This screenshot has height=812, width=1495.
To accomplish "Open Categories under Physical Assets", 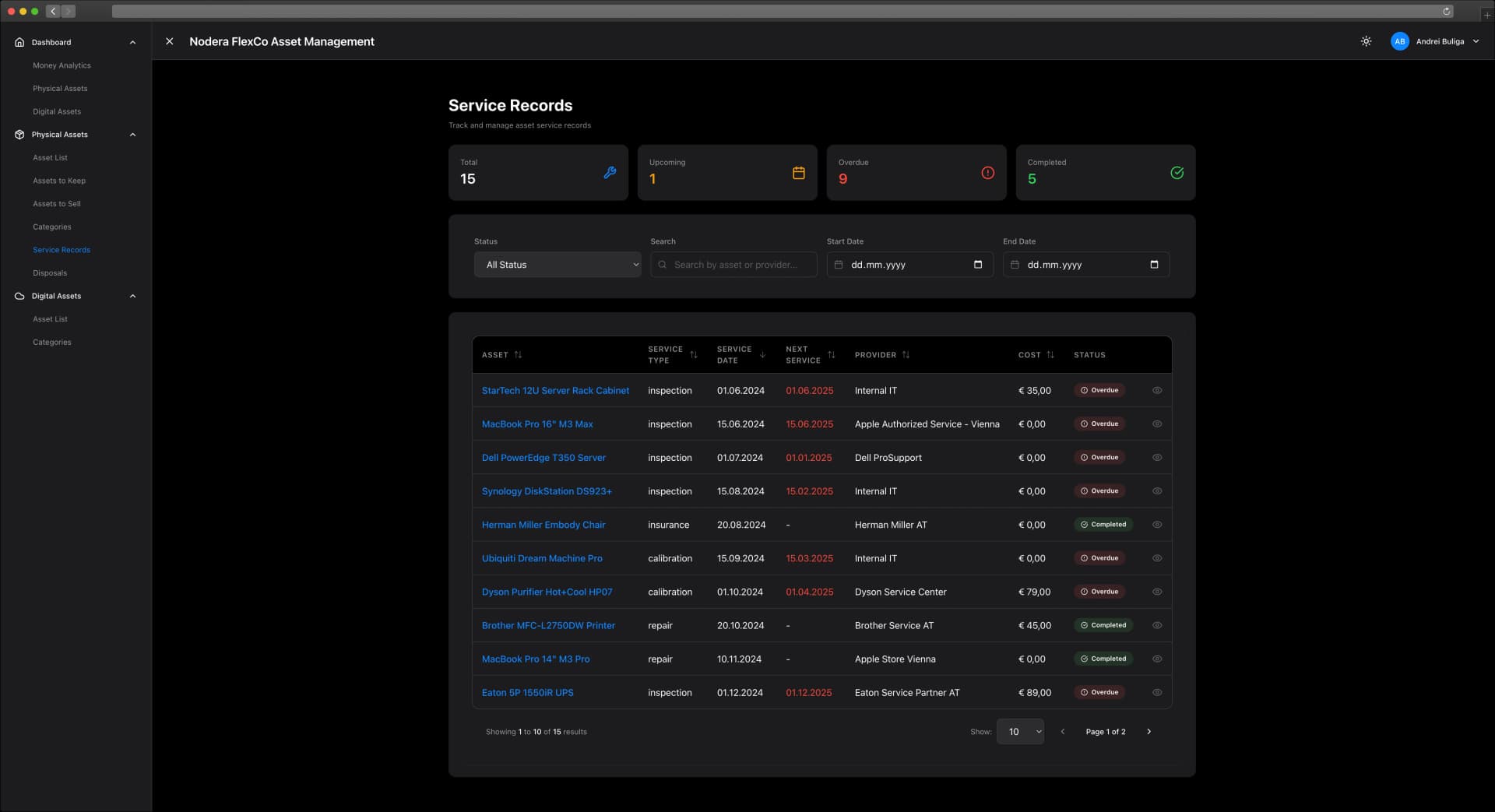I will (x=52, y=227).
